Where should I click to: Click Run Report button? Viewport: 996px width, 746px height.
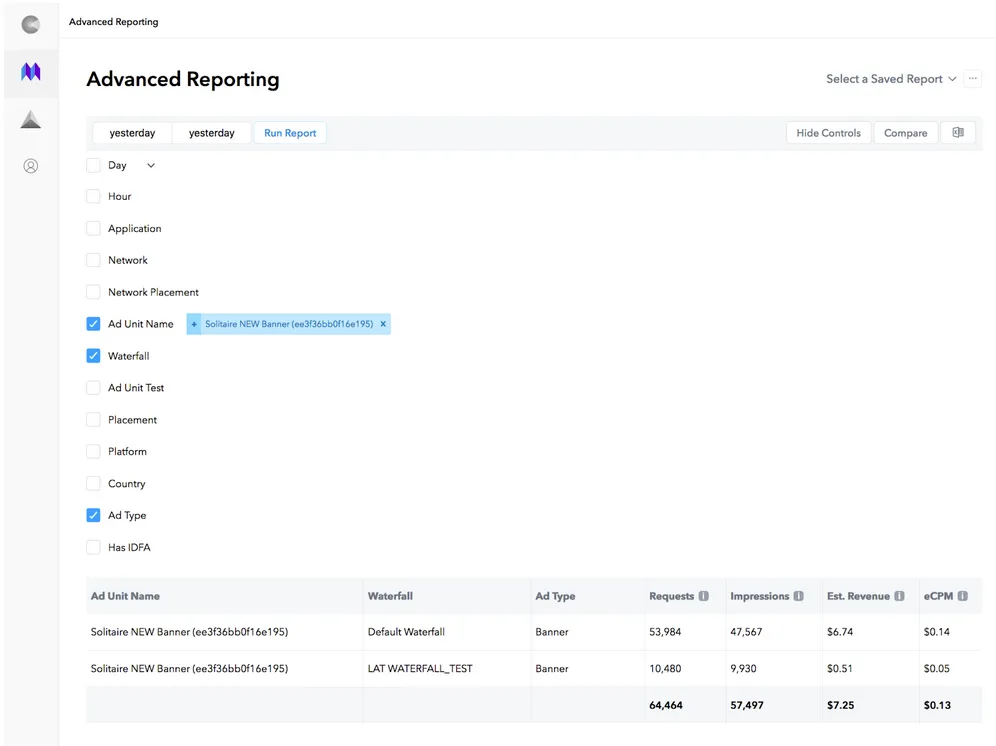[290, 133]
